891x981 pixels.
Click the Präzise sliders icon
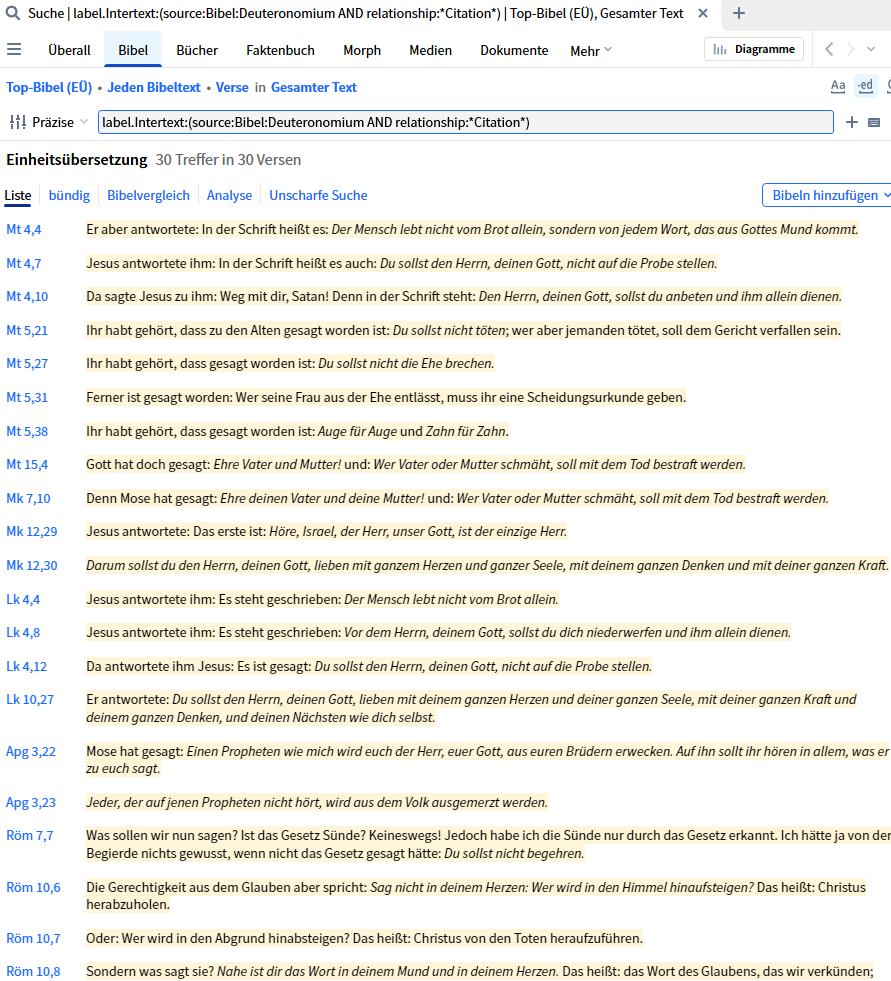point(18,122)
